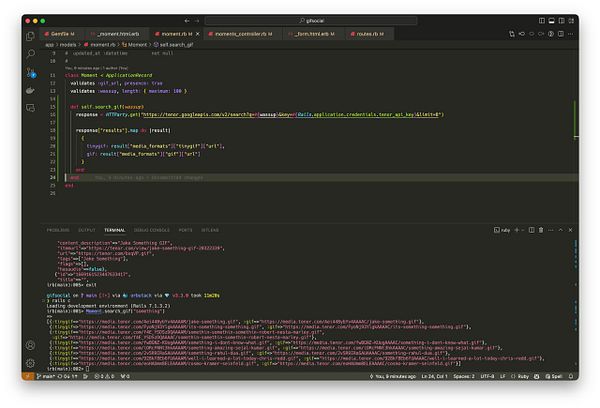Click 'Ln 24, Col 1' in status bar

(x=434, y=376)
